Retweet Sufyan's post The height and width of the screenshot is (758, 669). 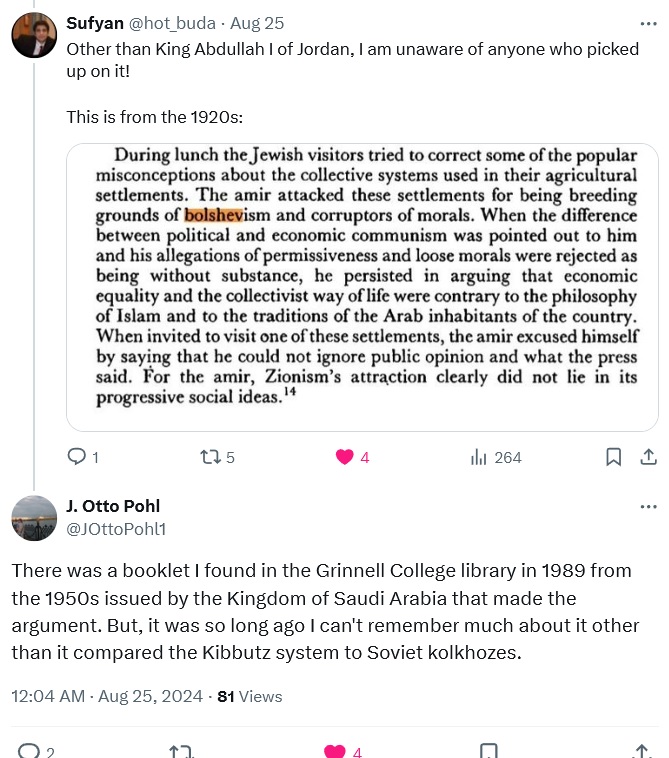pyautogui.click(x=211, y=457)
